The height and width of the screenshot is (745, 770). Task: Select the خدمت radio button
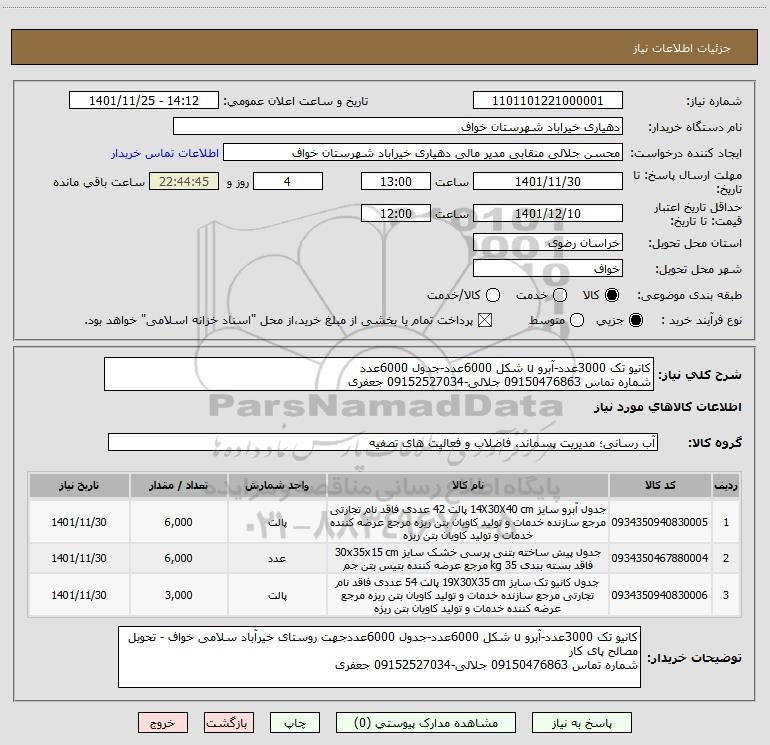coord(560,295)
